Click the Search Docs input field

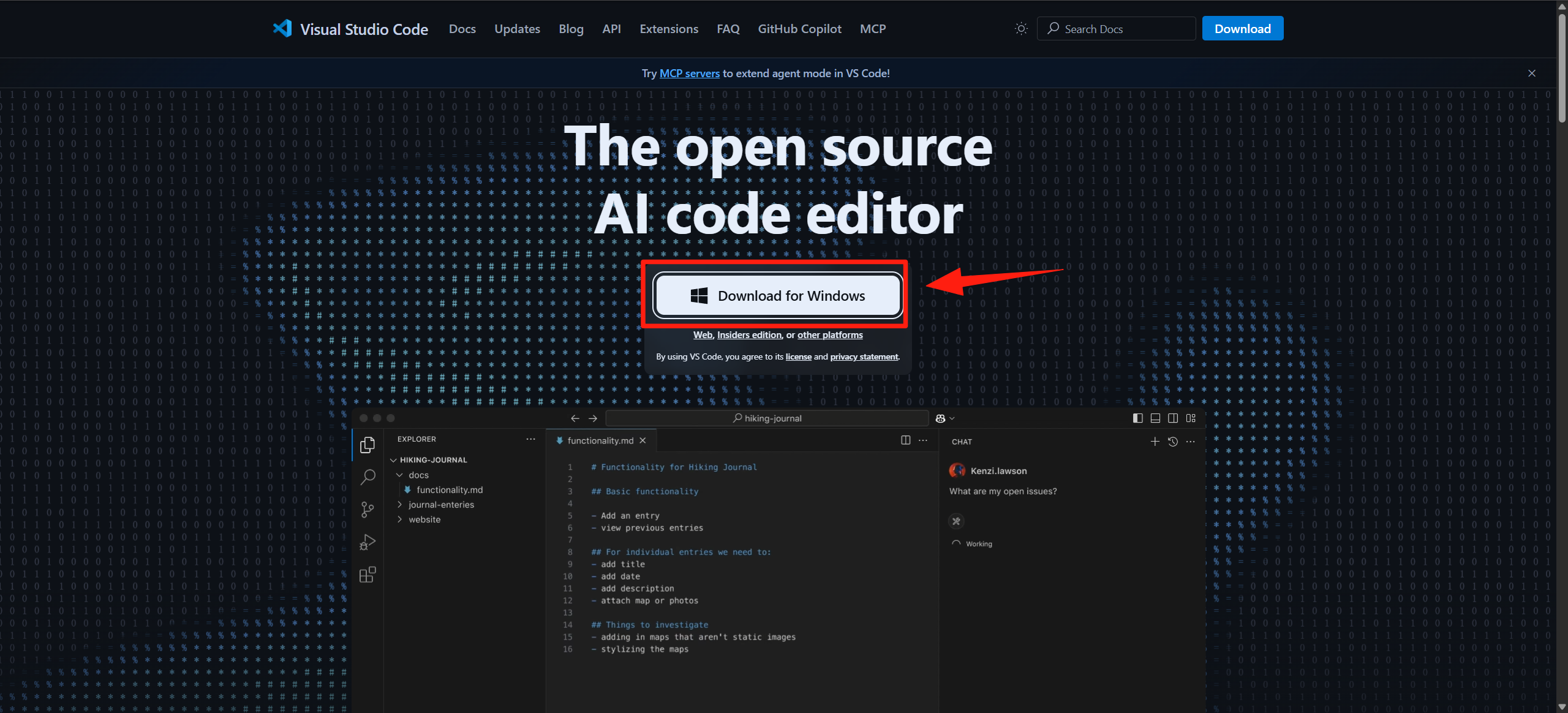1116,28
